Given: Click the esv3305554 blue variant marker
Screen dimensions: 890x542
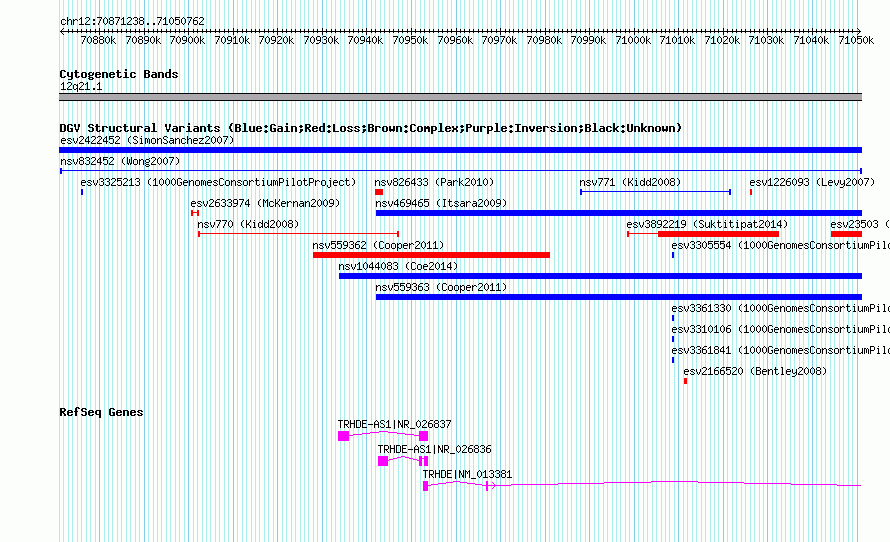Looking at the screenshot, I should pos(673,255).
